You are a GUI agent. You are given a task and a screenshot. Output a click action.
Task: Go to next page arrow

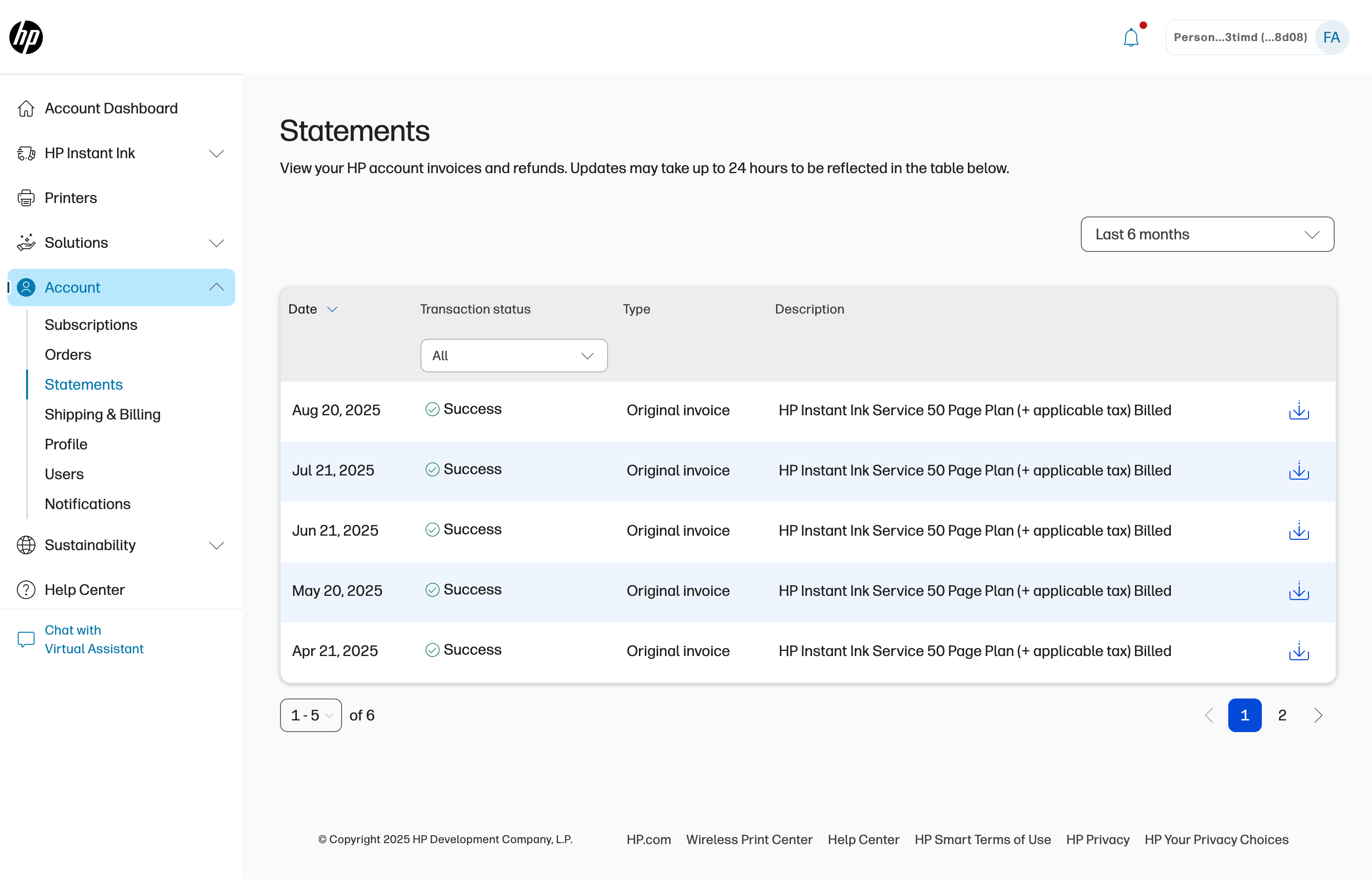click(1318, 715)
